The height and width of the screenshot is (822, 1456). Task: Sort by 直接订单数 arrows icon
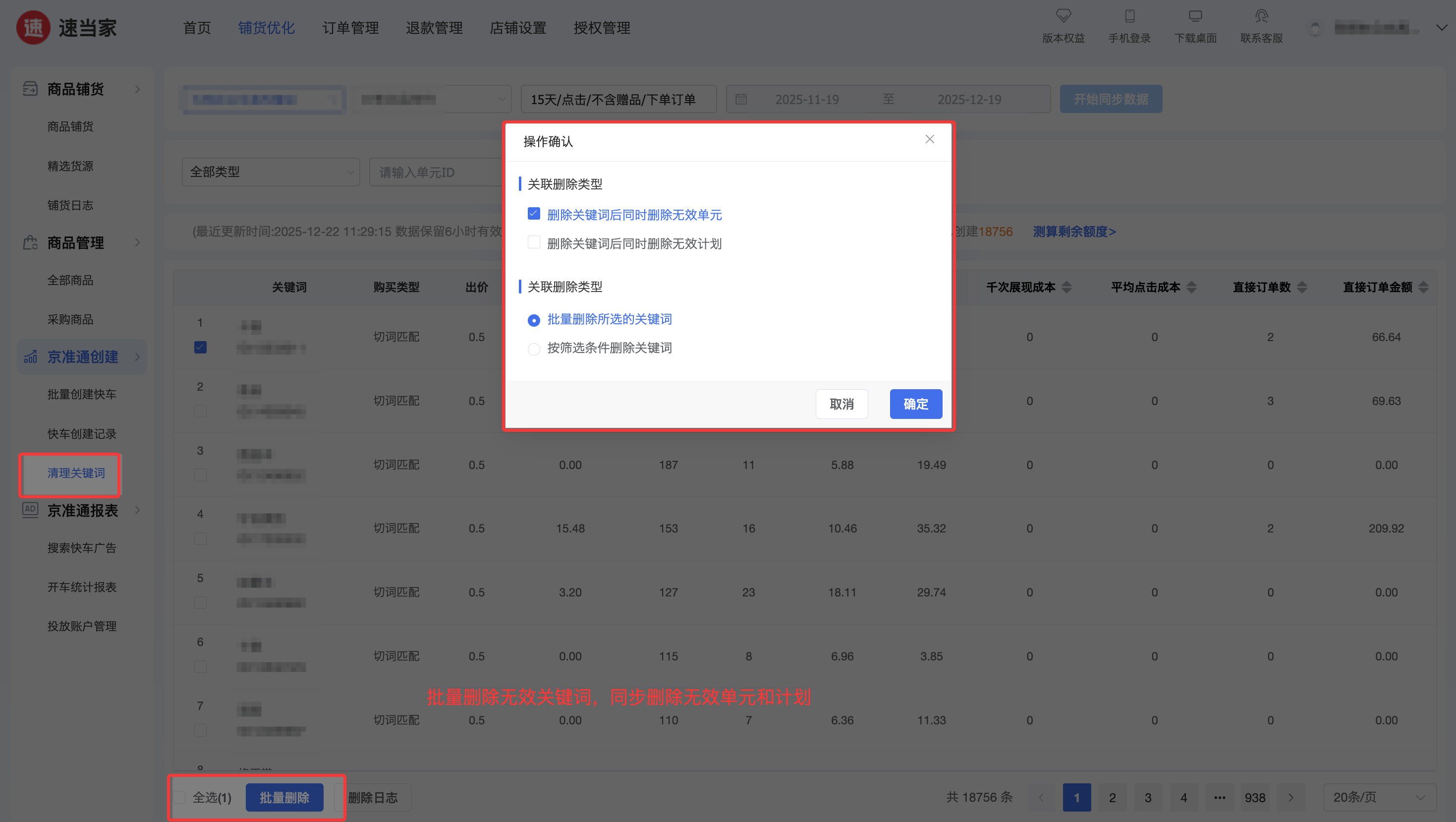tap(1302, 287)
